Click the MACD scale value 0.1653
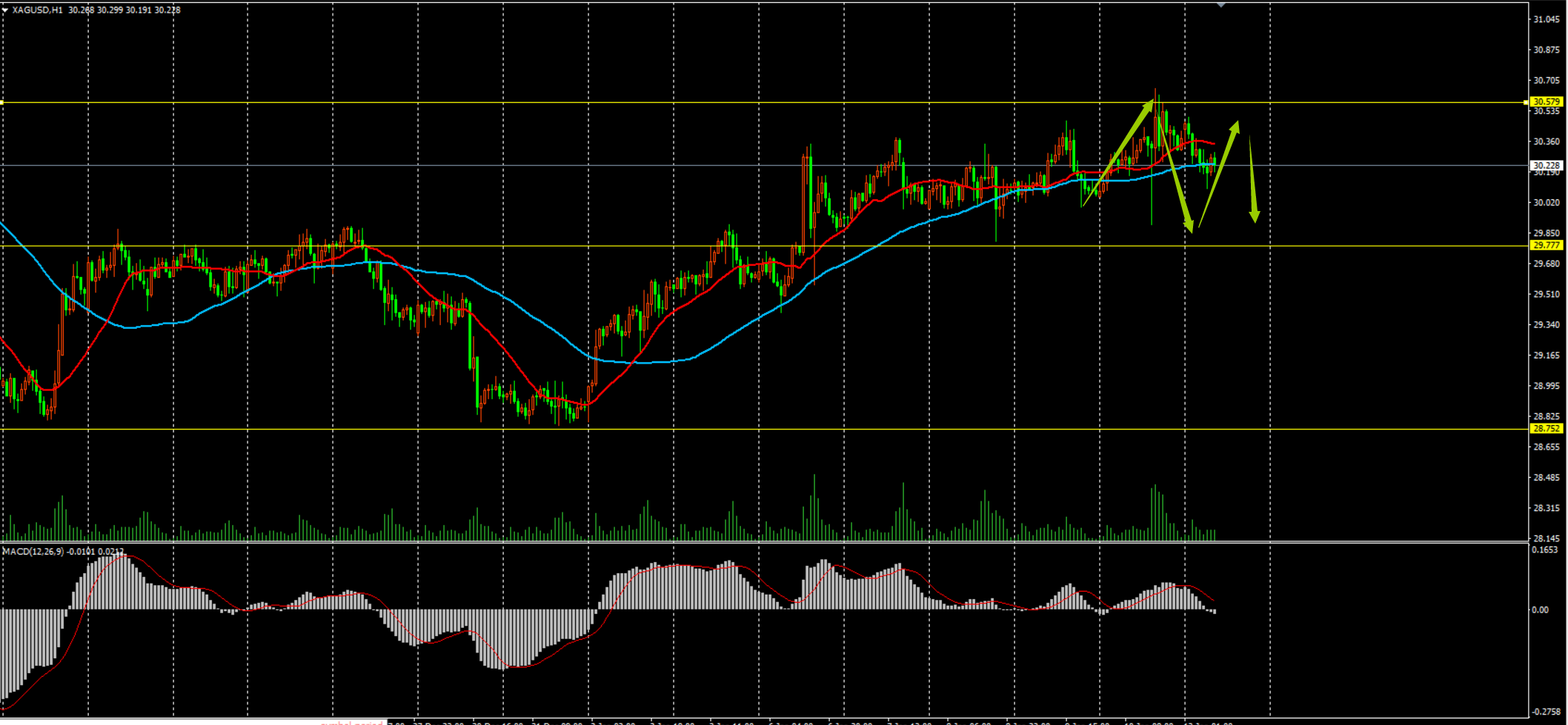 [1544, 550]
